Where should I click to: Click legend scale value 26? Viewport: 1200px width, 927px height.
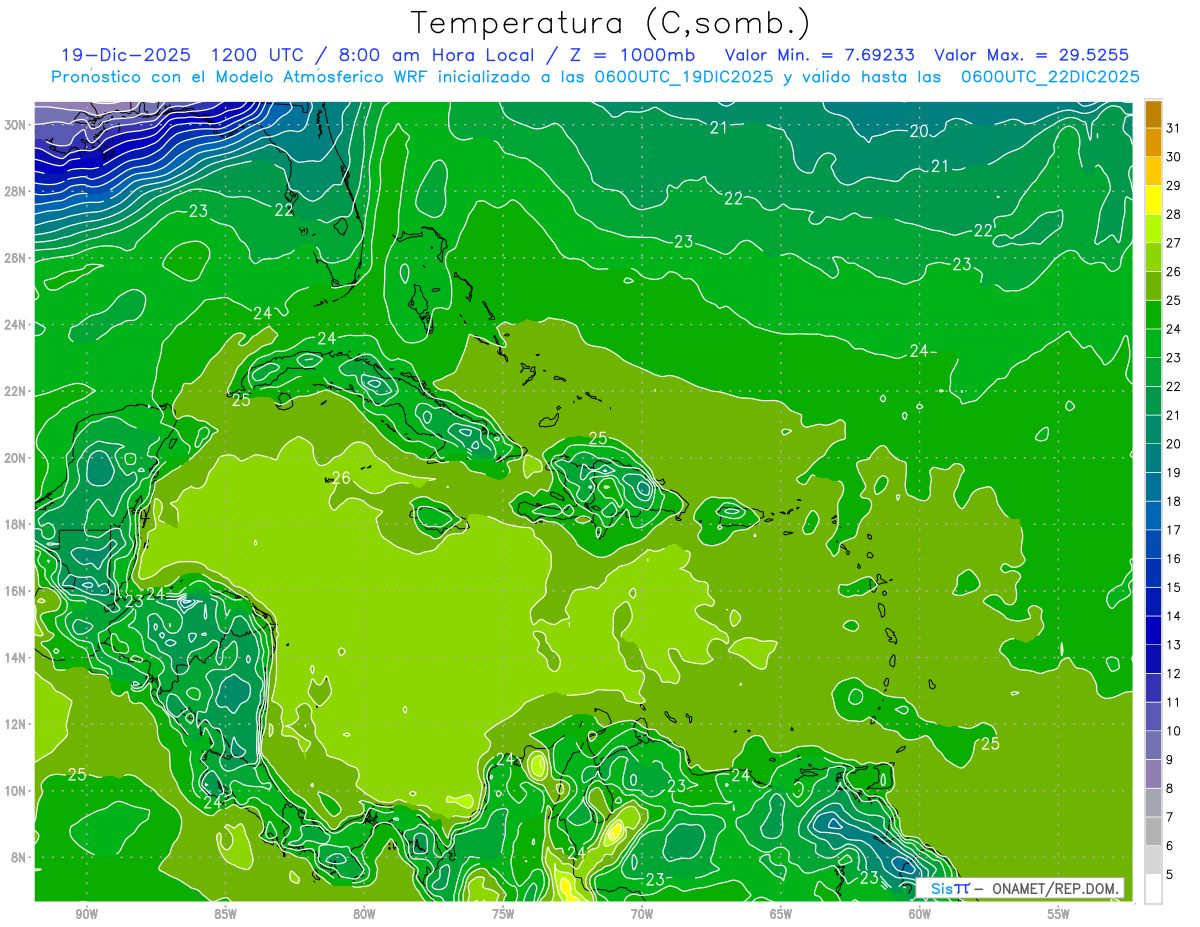pyautogui.click(x=1174, y=271)
